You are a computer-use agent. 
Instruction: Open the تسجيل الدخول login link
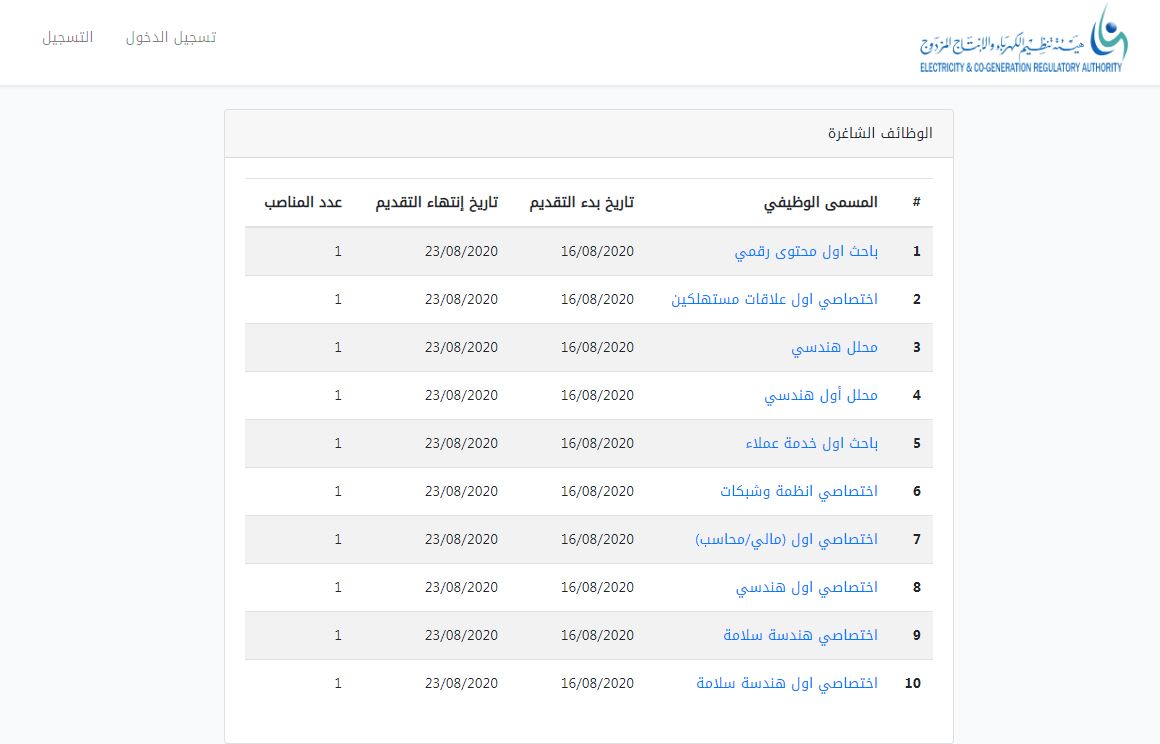[x=171, y=38]
